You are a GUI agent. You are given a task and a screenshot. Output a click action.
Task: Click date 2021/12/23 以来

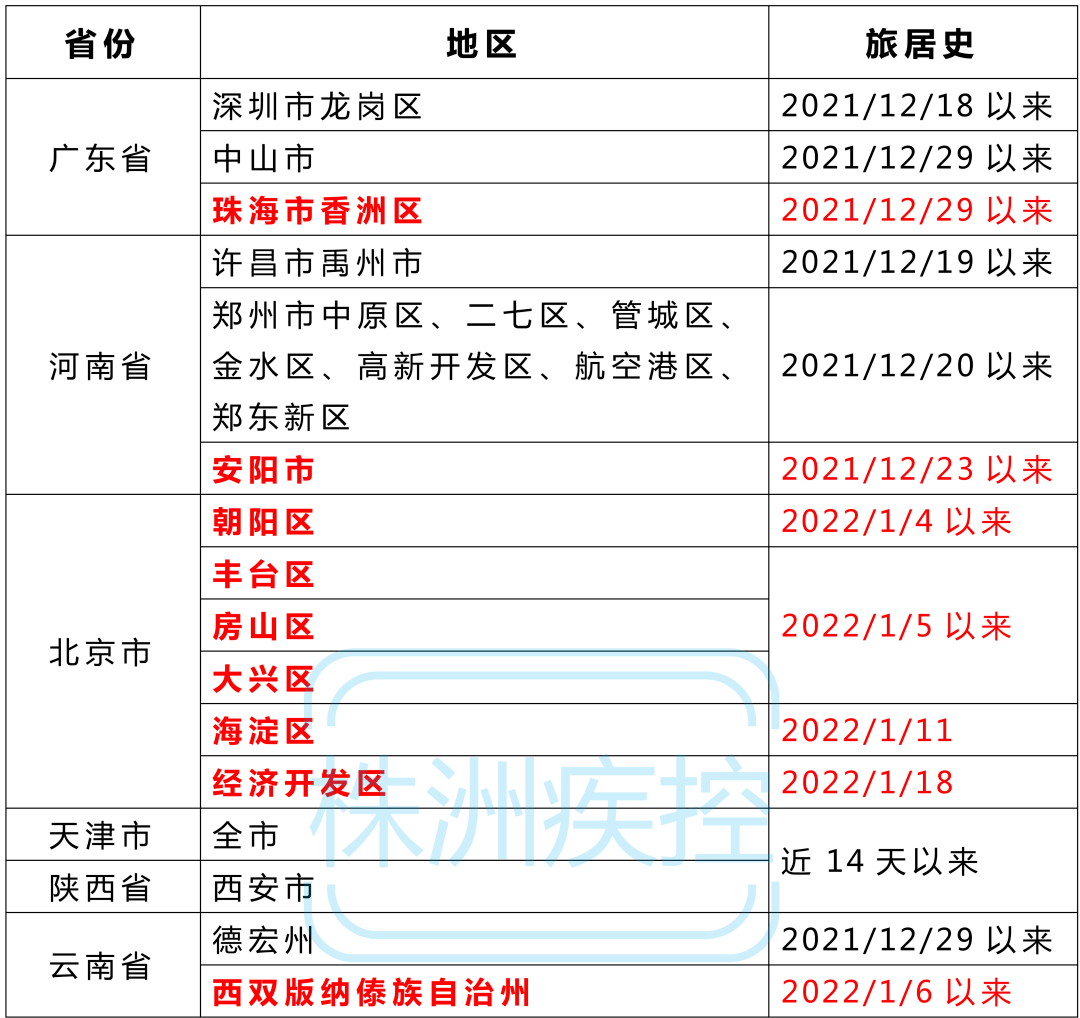[917, 470]
